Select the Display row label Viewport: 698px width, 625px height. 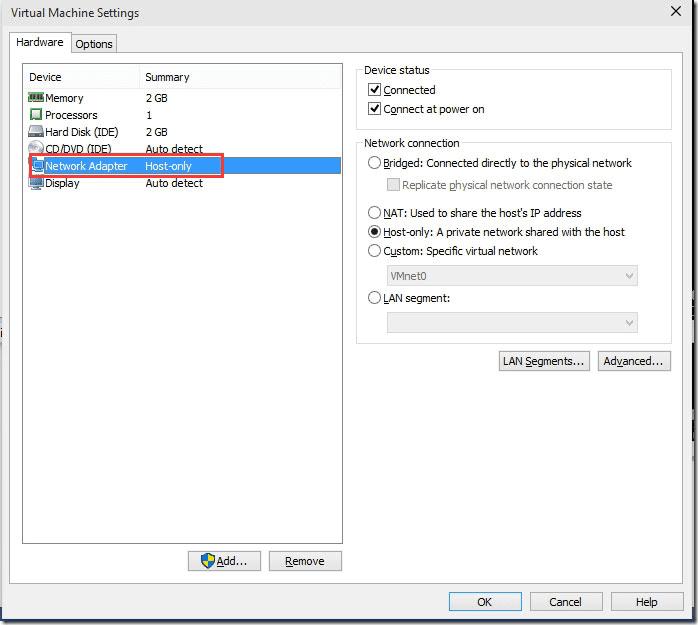[x=62, y=183]
